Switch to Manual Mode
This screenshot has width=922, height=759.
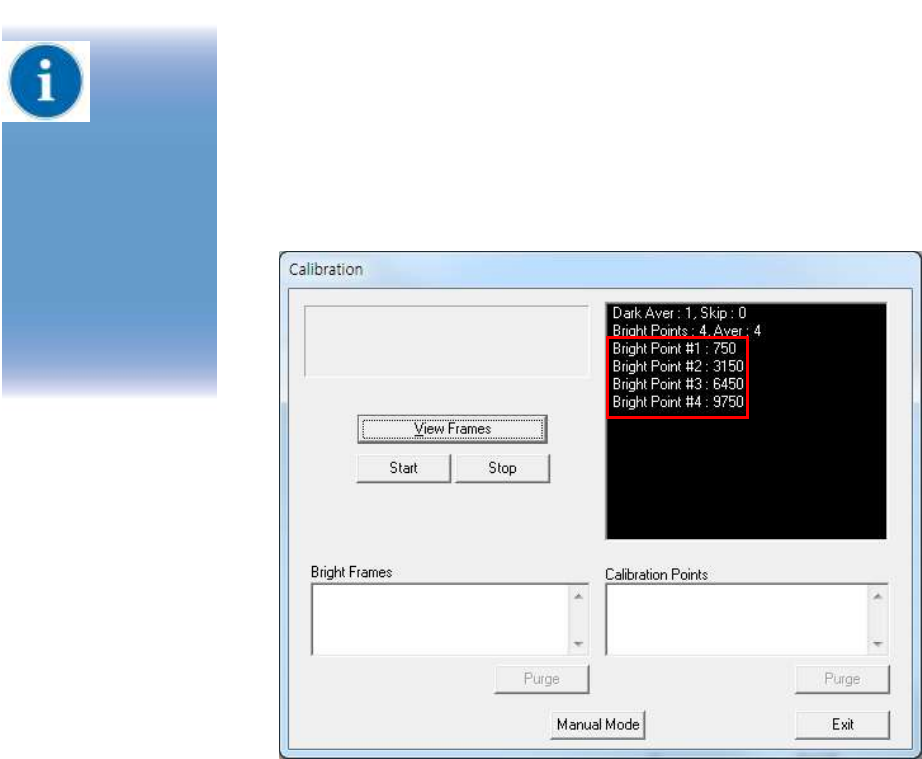[x=597, y=724]
